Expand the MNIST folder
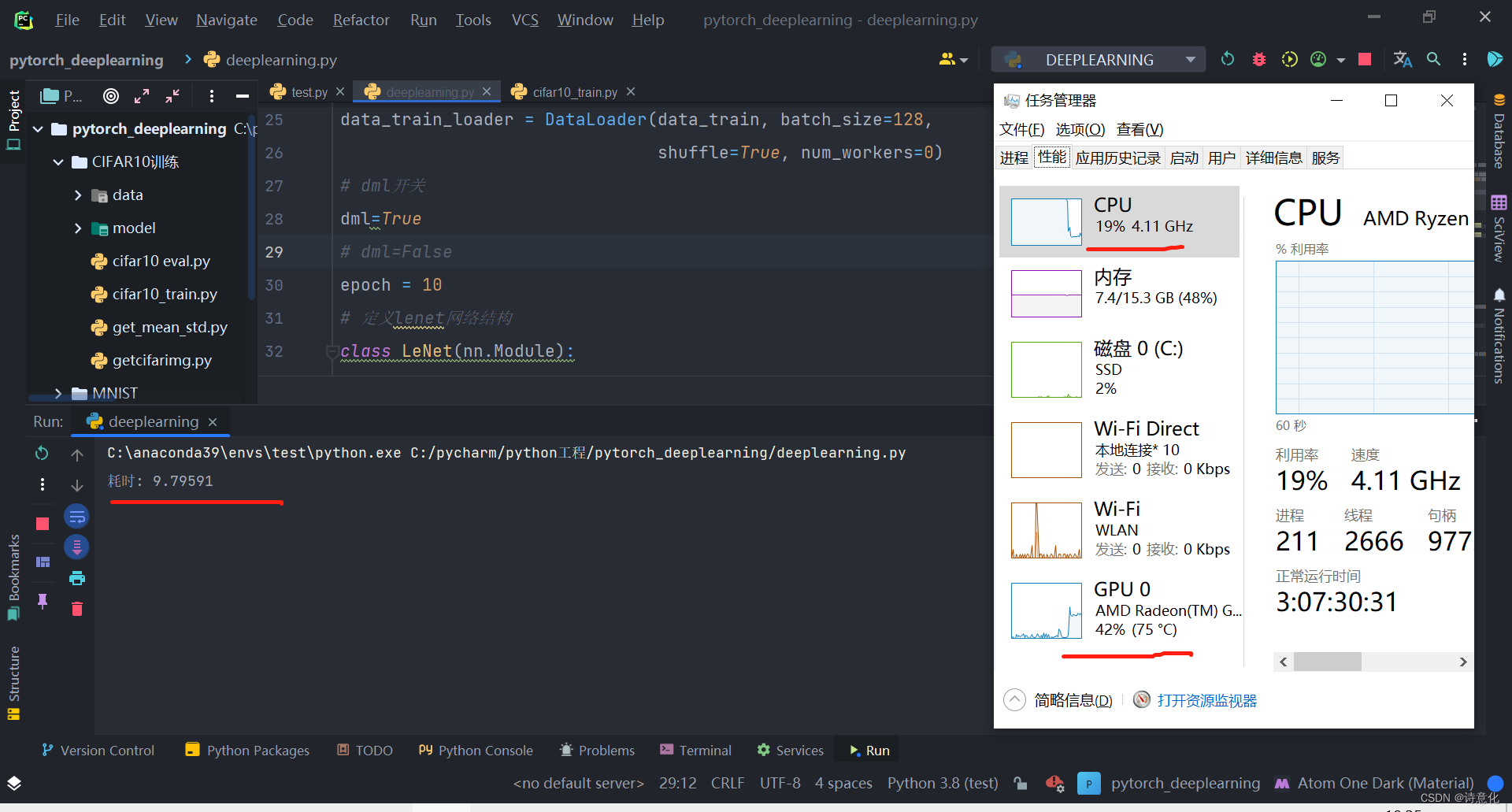 pos(58,392)
